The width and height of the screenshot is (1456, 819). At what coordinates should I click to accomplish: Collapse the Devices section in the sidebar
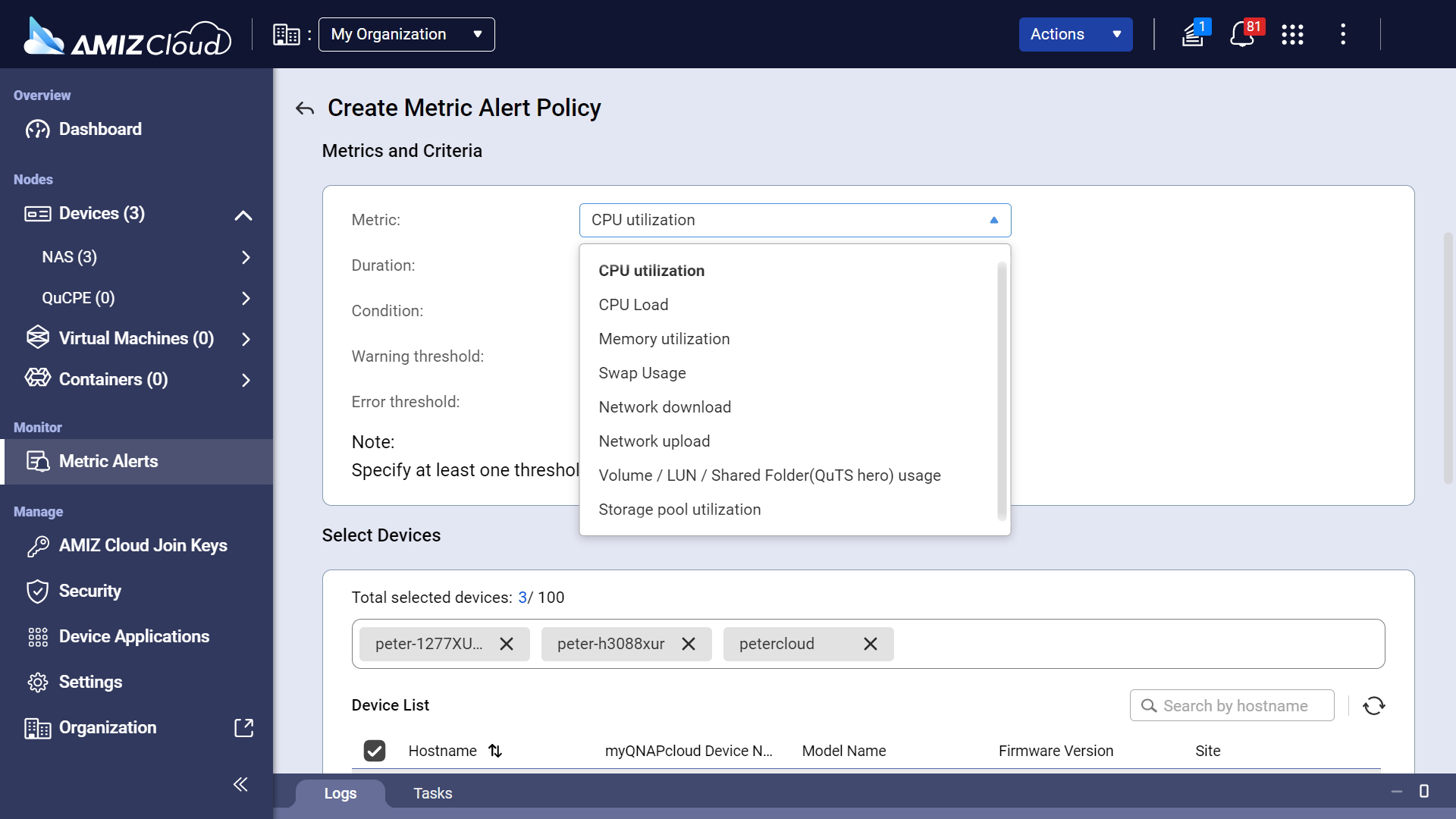(x=243, y=215)
